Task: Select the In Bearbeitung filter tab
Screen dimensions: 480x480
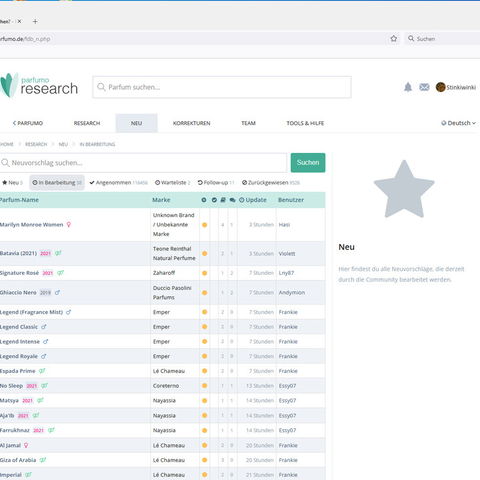Action: coord(57,183)
